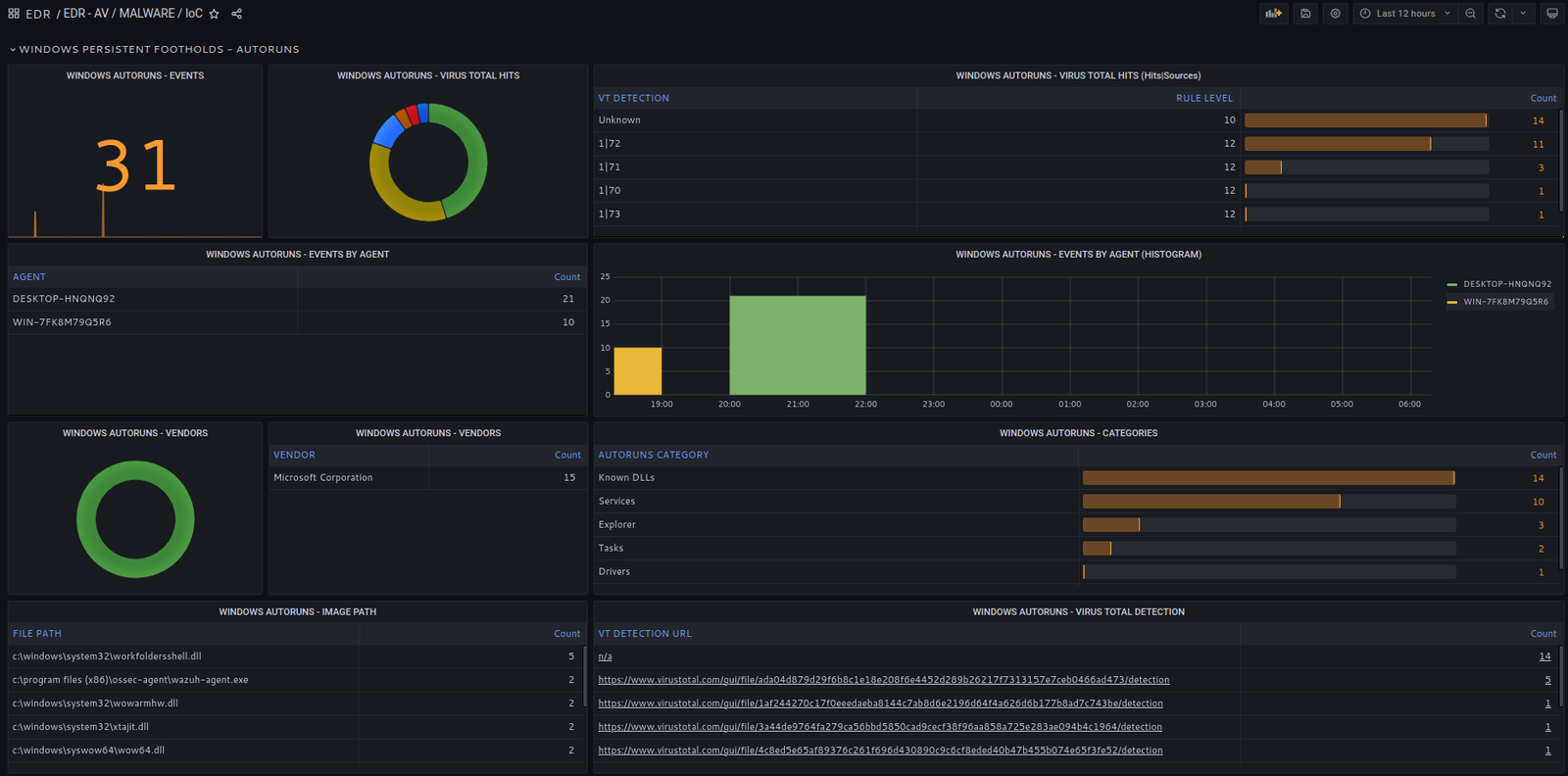Open the VirusTotal link starting with ada04d879

coord(883,680)
